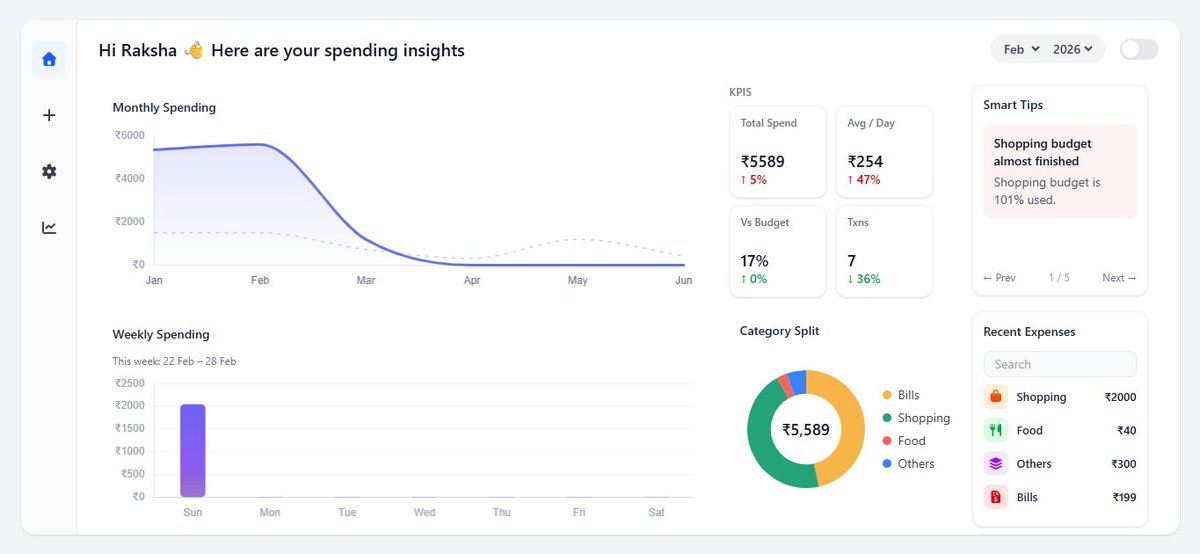Open the Txns KPI card
Image resolution: width=1200 pixels, height=554 pixels.
[x=884, y=251]
